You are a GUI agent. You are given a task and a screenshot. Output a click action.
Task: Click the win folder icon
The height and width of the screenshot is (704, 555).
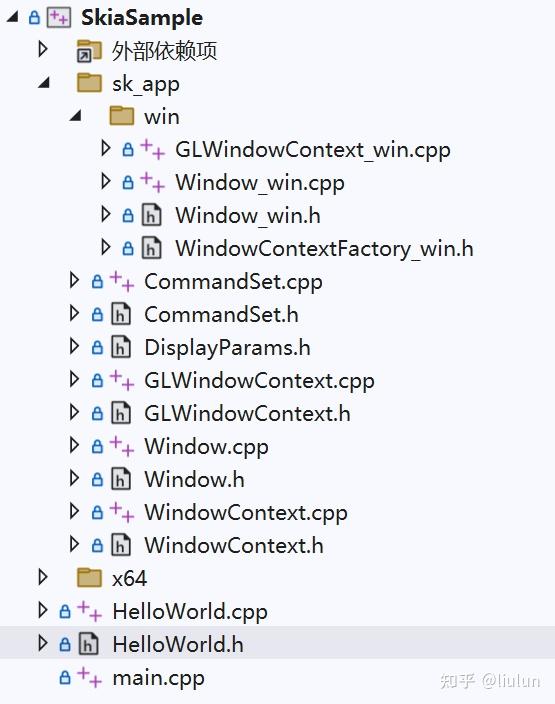coord(122,116)
